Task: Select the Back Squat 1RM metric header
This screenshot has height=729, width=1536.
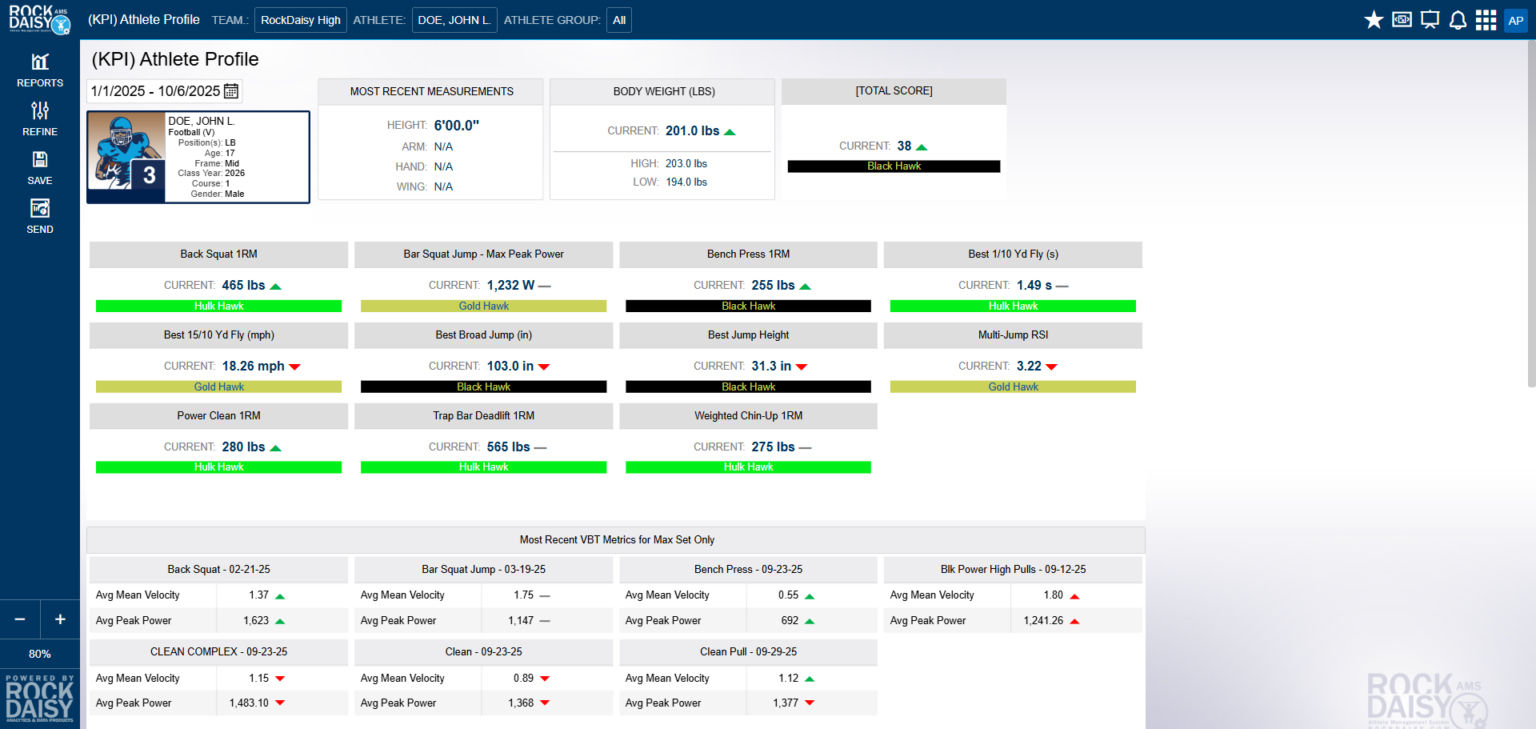Action: point(218,254)
